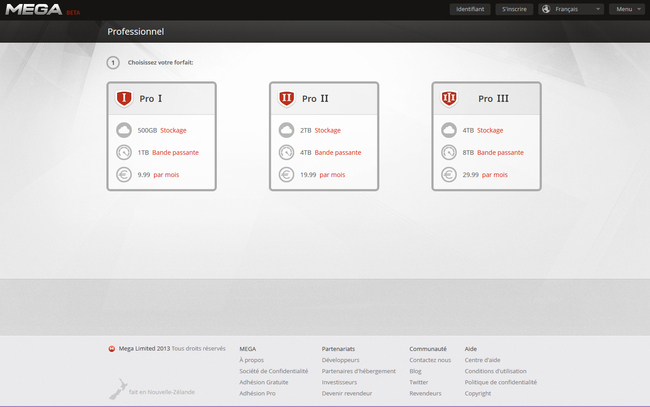Open the Centre d'aide link
Screen dimensions: 650x407
click(x=483, y=360)
